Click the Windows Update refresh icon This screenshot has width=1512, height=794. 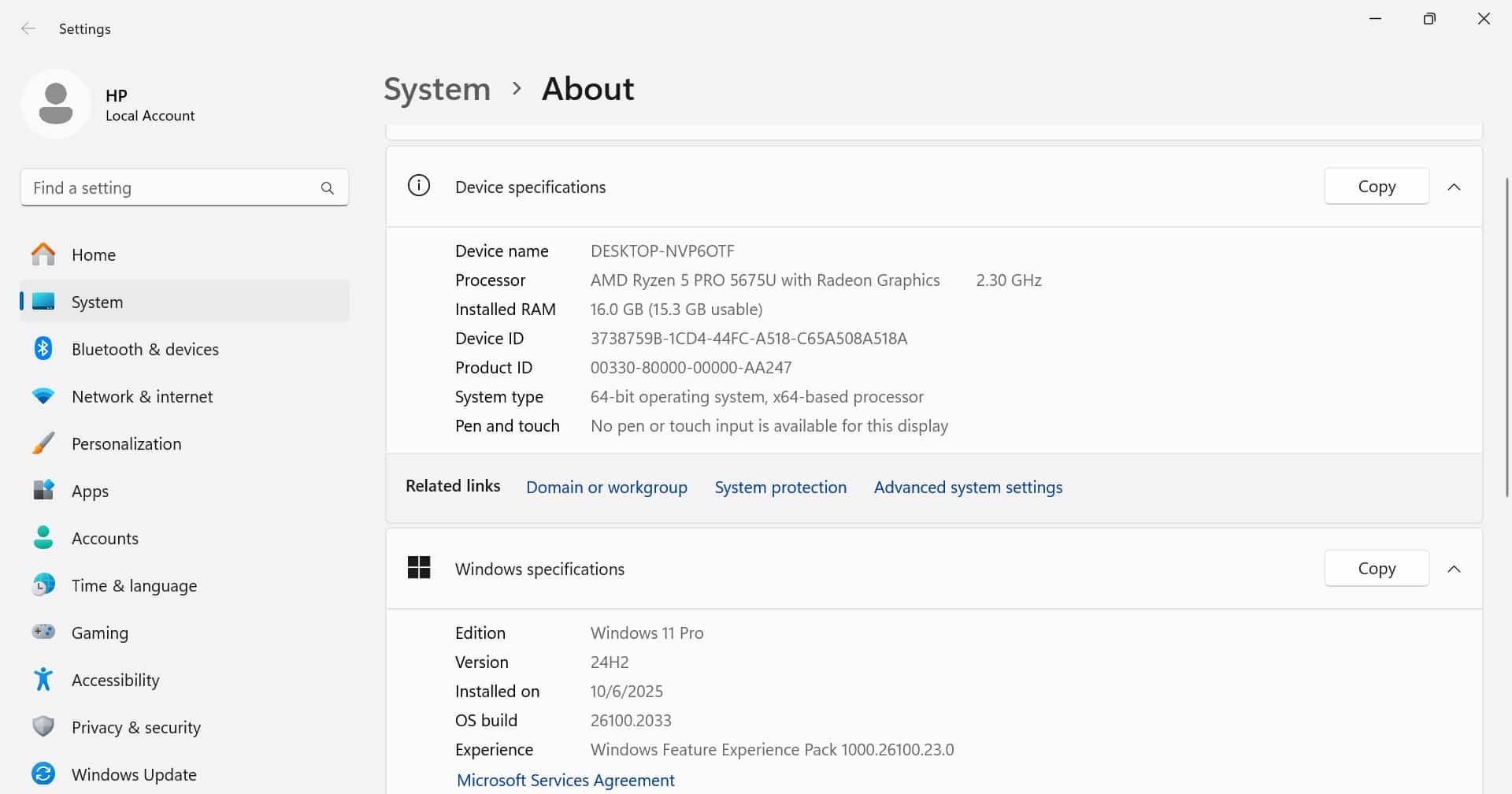(x=43, y=774)
